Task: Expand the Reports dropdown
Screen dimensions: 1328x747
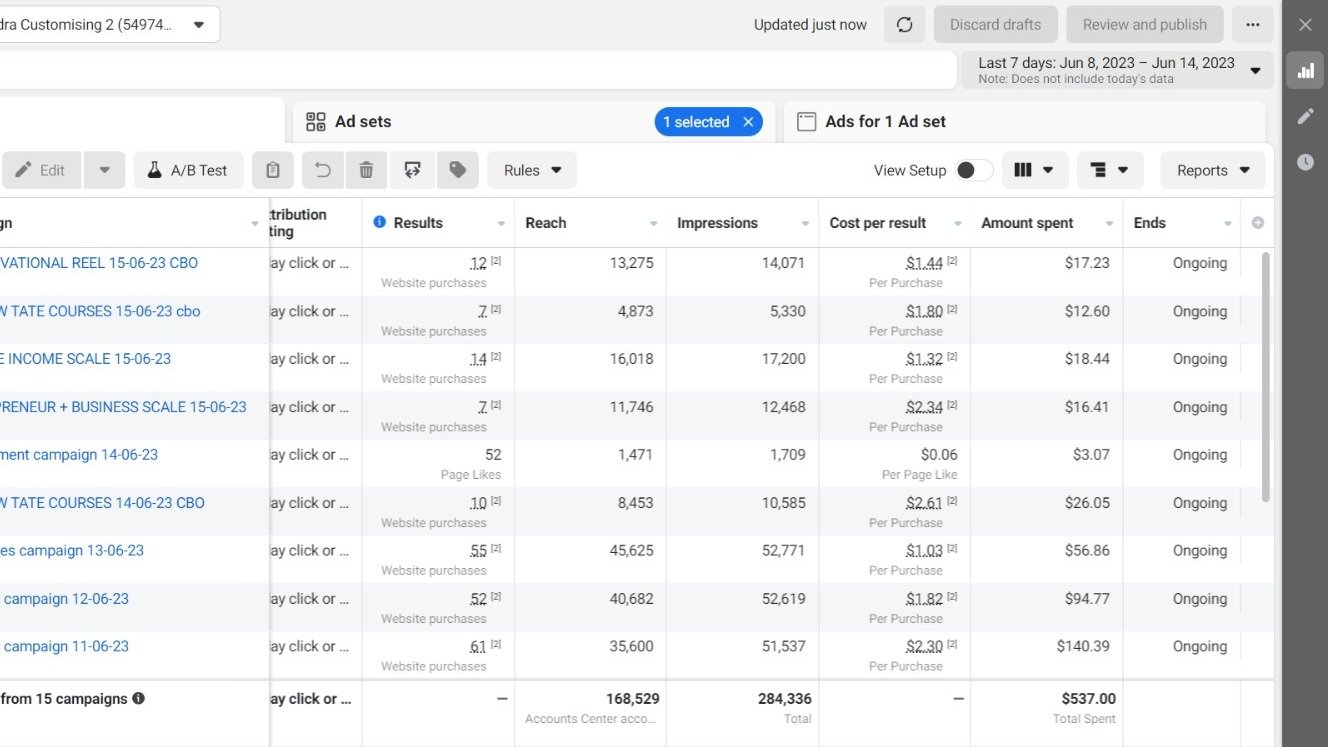Action: pos(1212,170)
